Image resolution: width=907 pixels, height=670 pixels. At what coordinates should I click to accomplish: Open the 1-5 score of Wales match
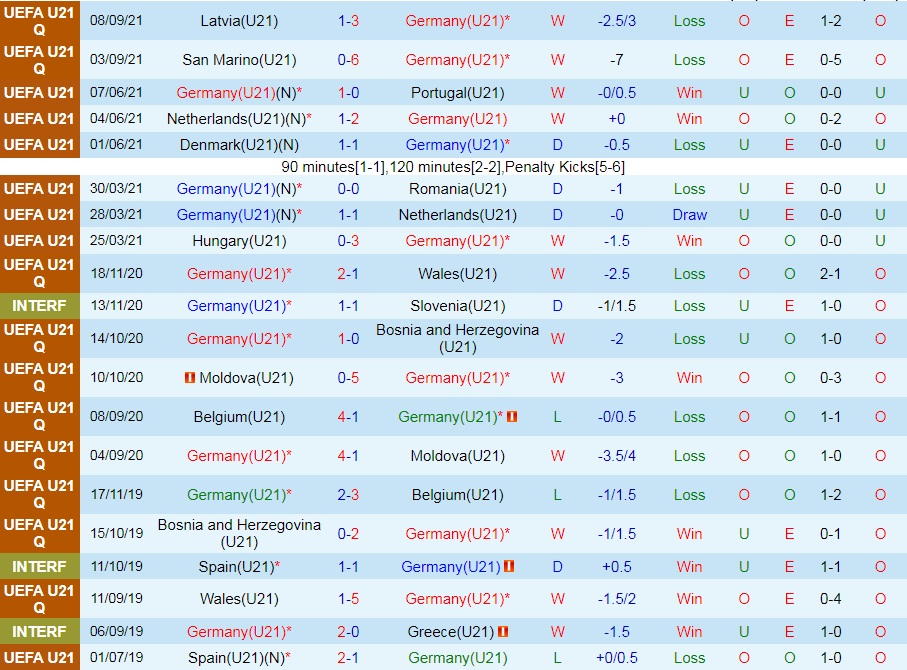348,599
